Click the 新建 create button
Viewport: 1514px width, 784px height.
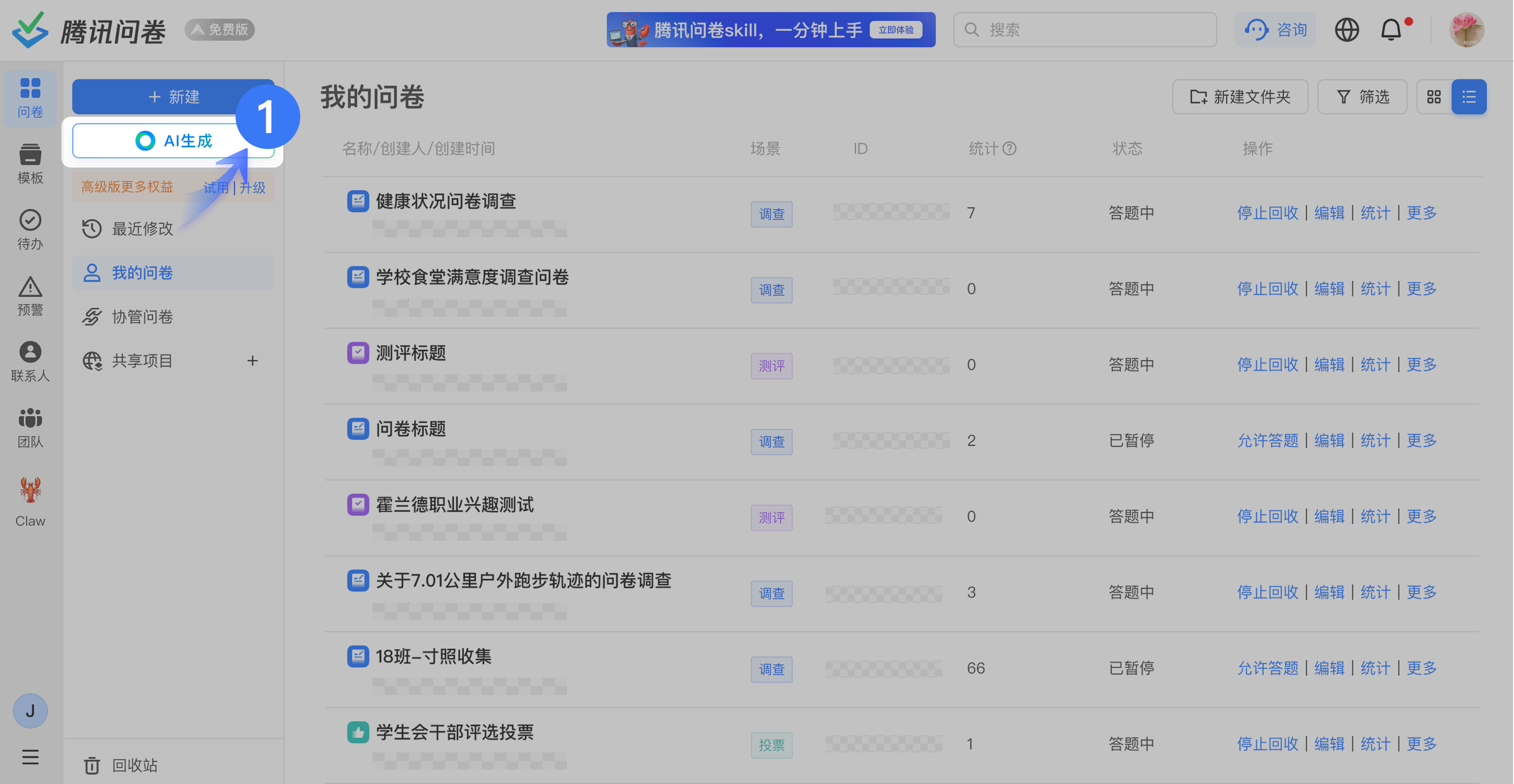pos(173,97)
